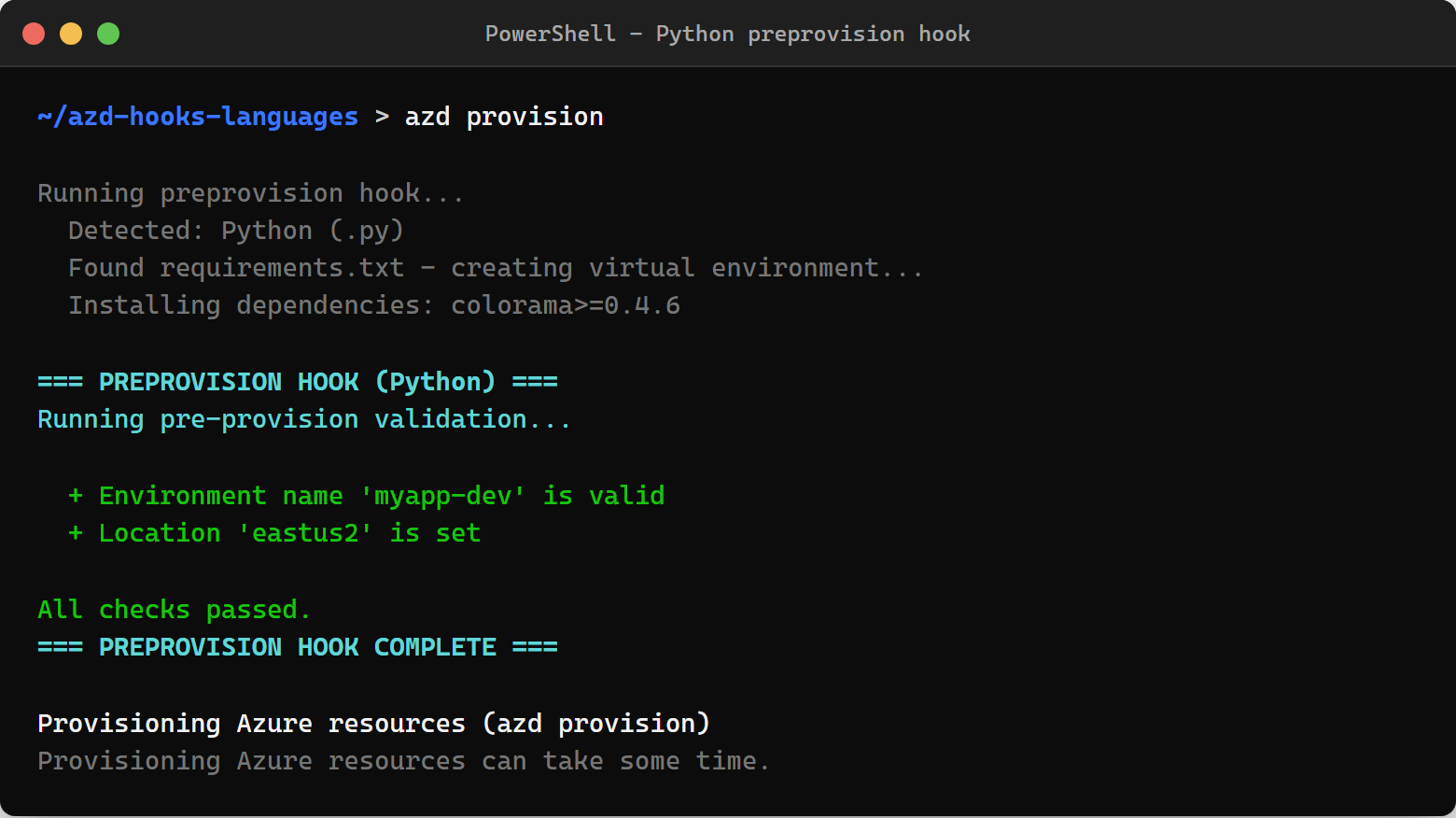Select the prompt arrow after directory path
Viewport: 1456px width, 818px height.
pos(381,116)
